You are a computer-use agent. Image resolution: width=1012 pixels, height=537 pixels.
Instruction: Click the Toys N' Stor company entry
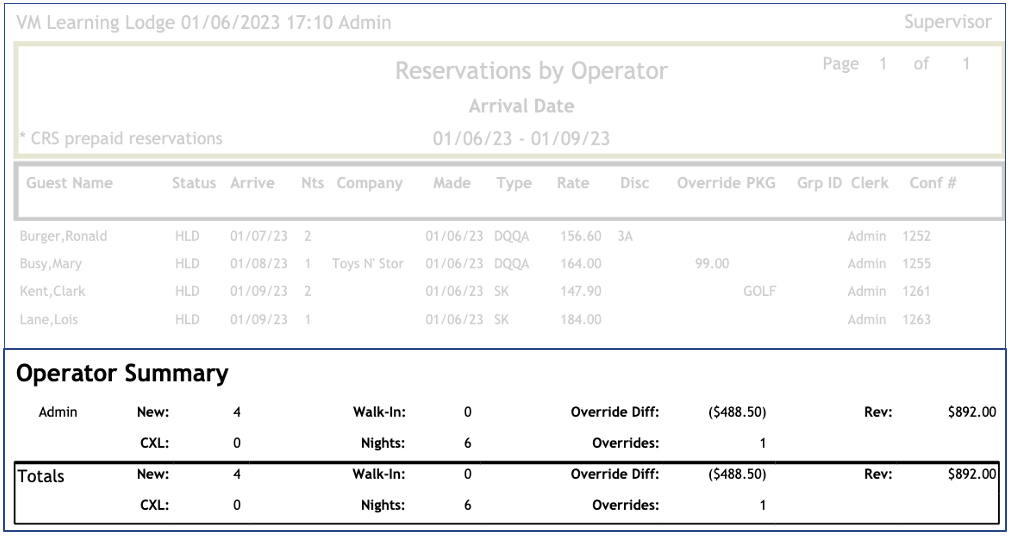coord(371,265)
